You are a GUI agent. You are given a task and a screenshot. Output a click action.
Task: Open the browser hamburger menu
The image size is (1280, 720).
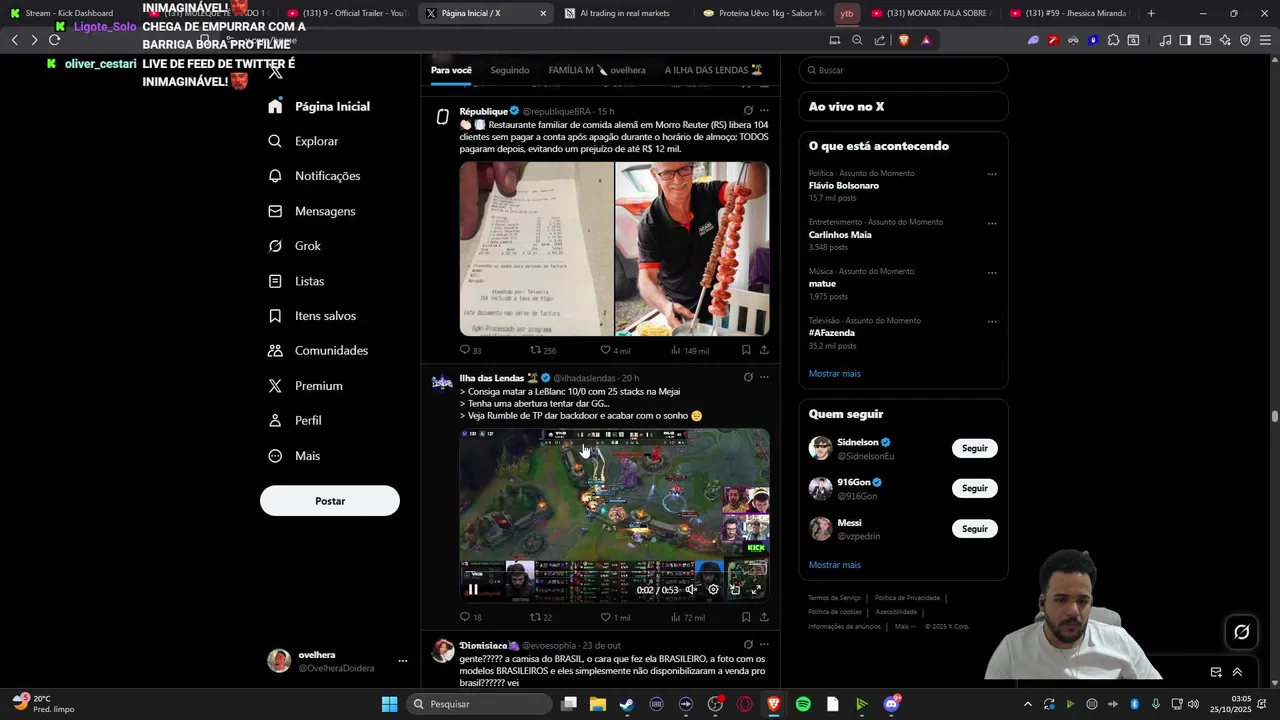[x=1265, y=40]
